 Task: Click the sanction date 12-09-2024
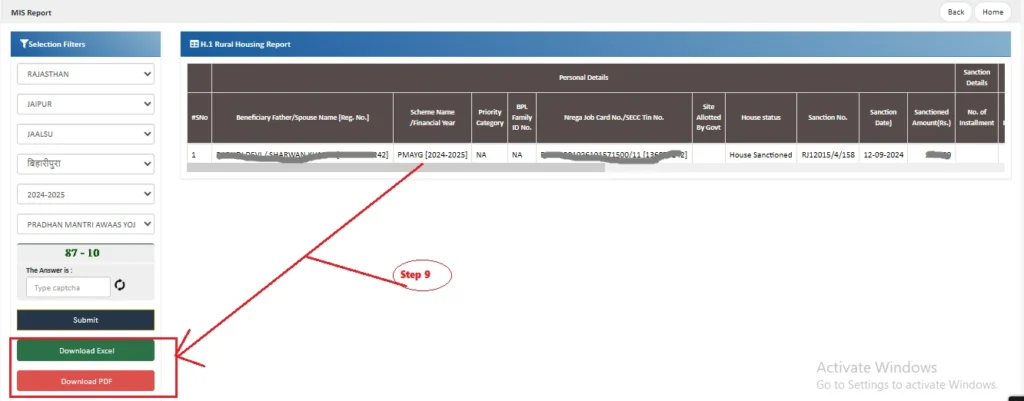click(x=883, y=155)
